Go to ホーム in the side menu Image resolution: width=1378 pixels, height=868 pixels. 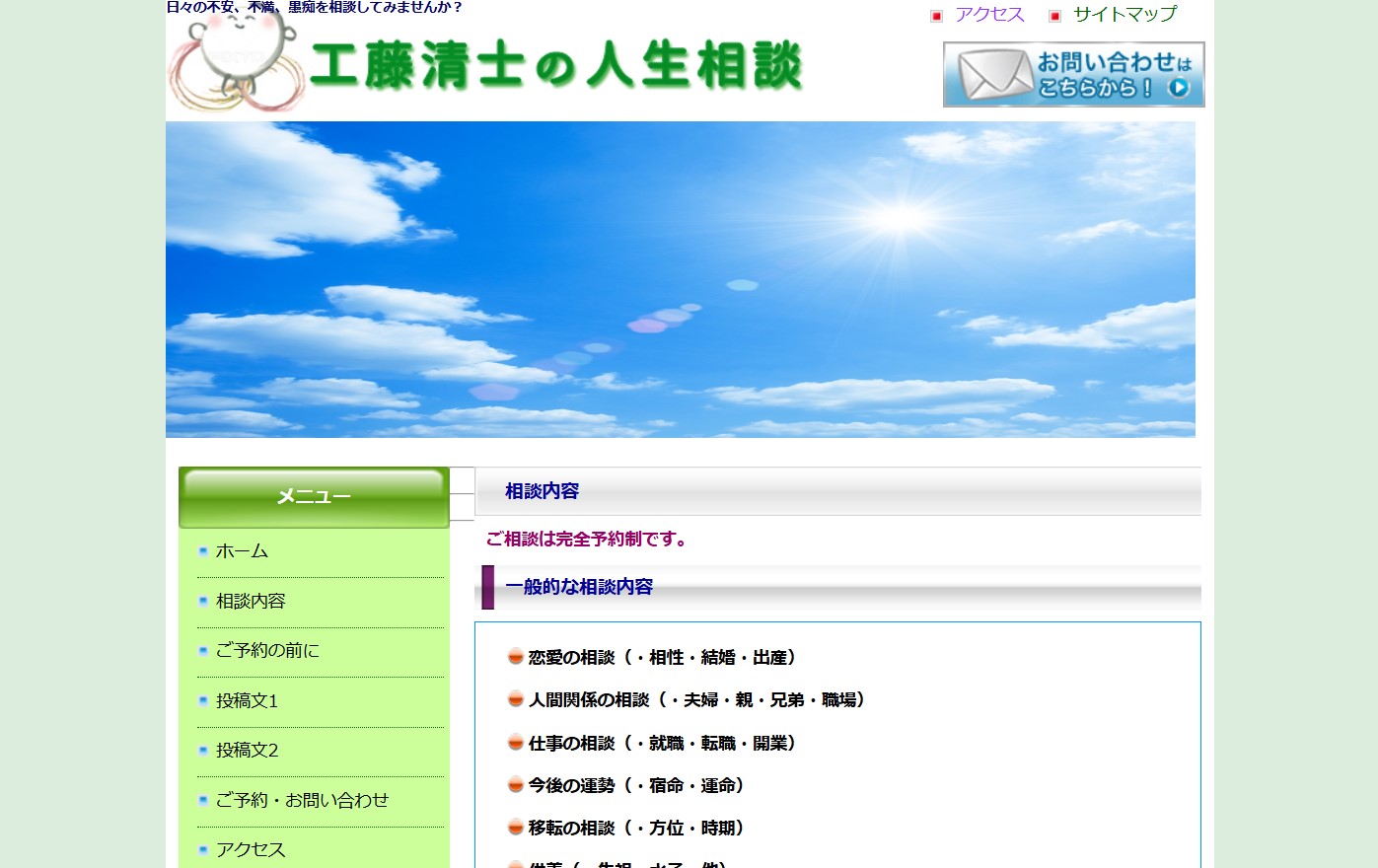click(x=242, y=551)
